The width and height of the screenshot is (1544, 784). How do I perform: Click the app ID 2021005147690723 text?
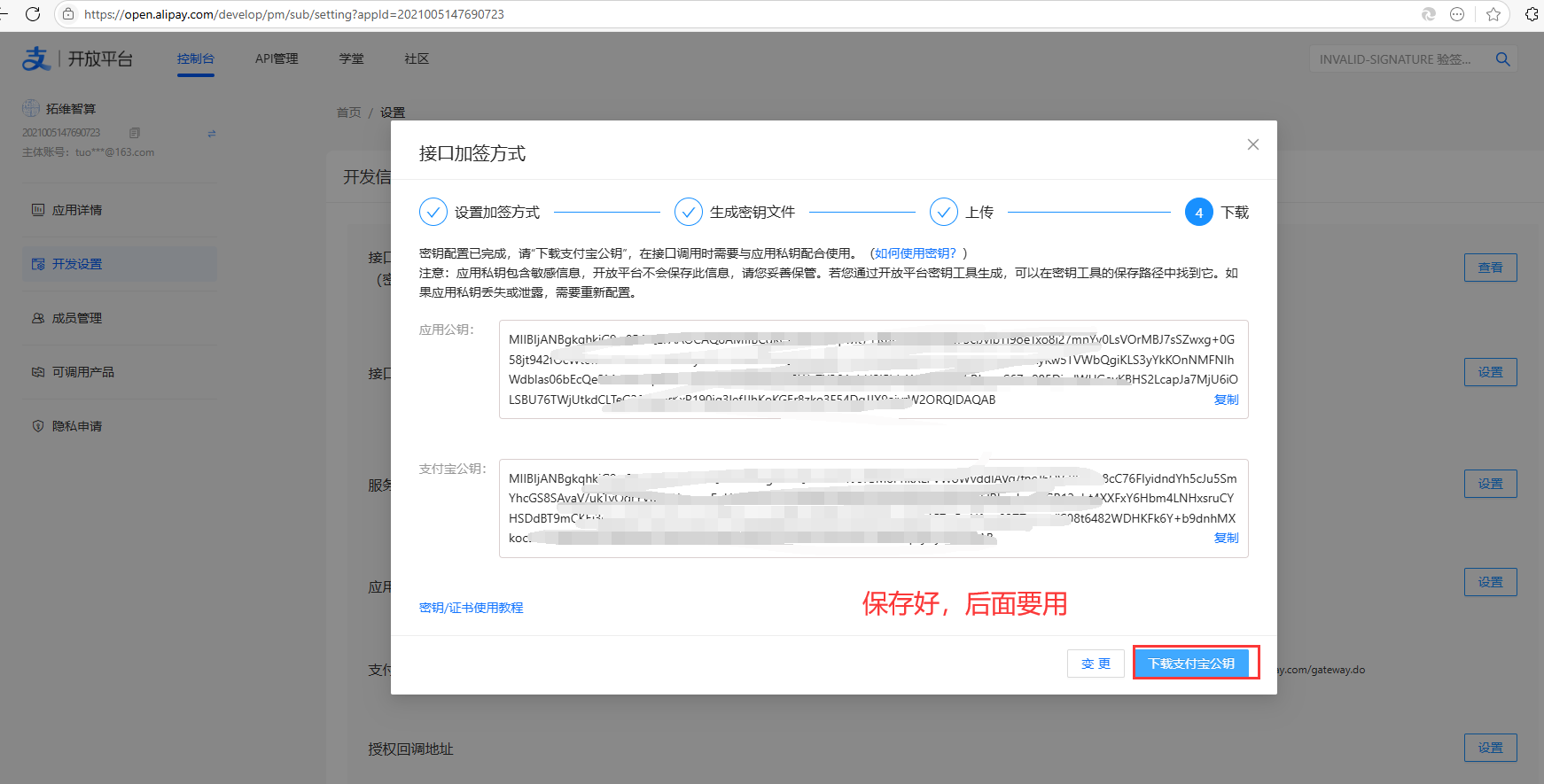[61, 133]
